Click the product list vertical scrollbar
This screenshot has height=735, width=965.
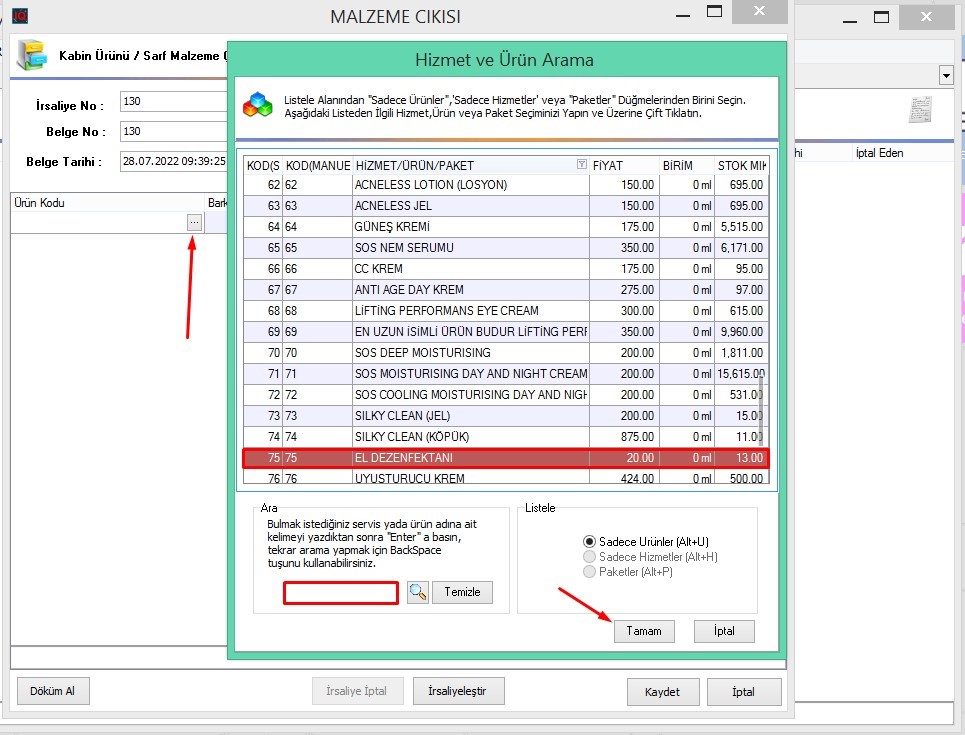pos(761,410)
